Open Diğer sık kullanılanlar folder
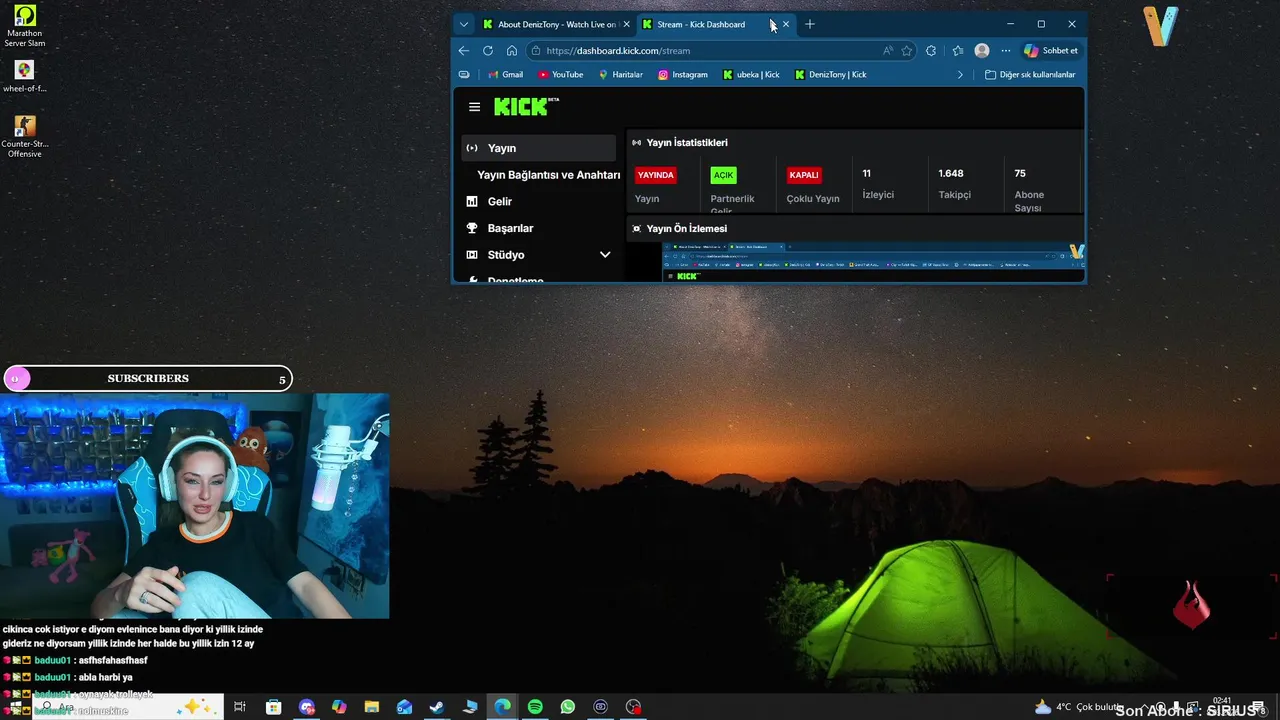 [x=1030, y=75]
